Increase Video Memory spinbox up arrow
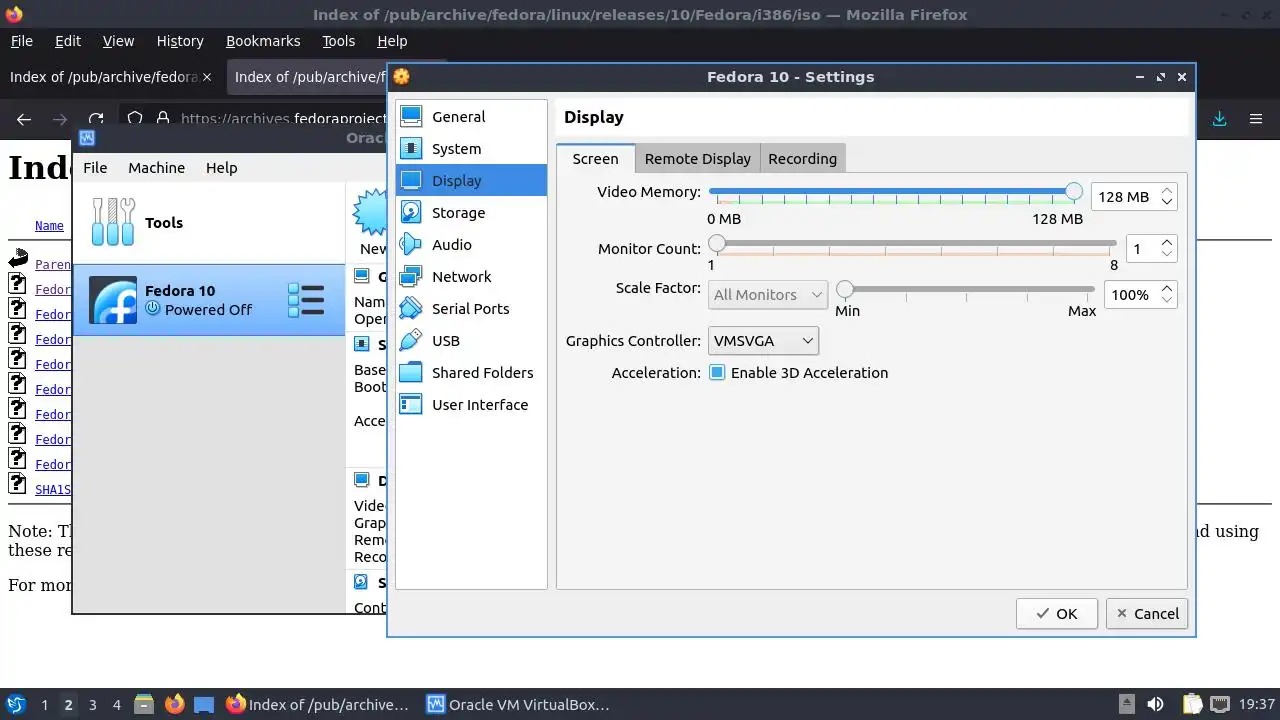Viewport: 1280px width, 720px height. coord(1166,190)
